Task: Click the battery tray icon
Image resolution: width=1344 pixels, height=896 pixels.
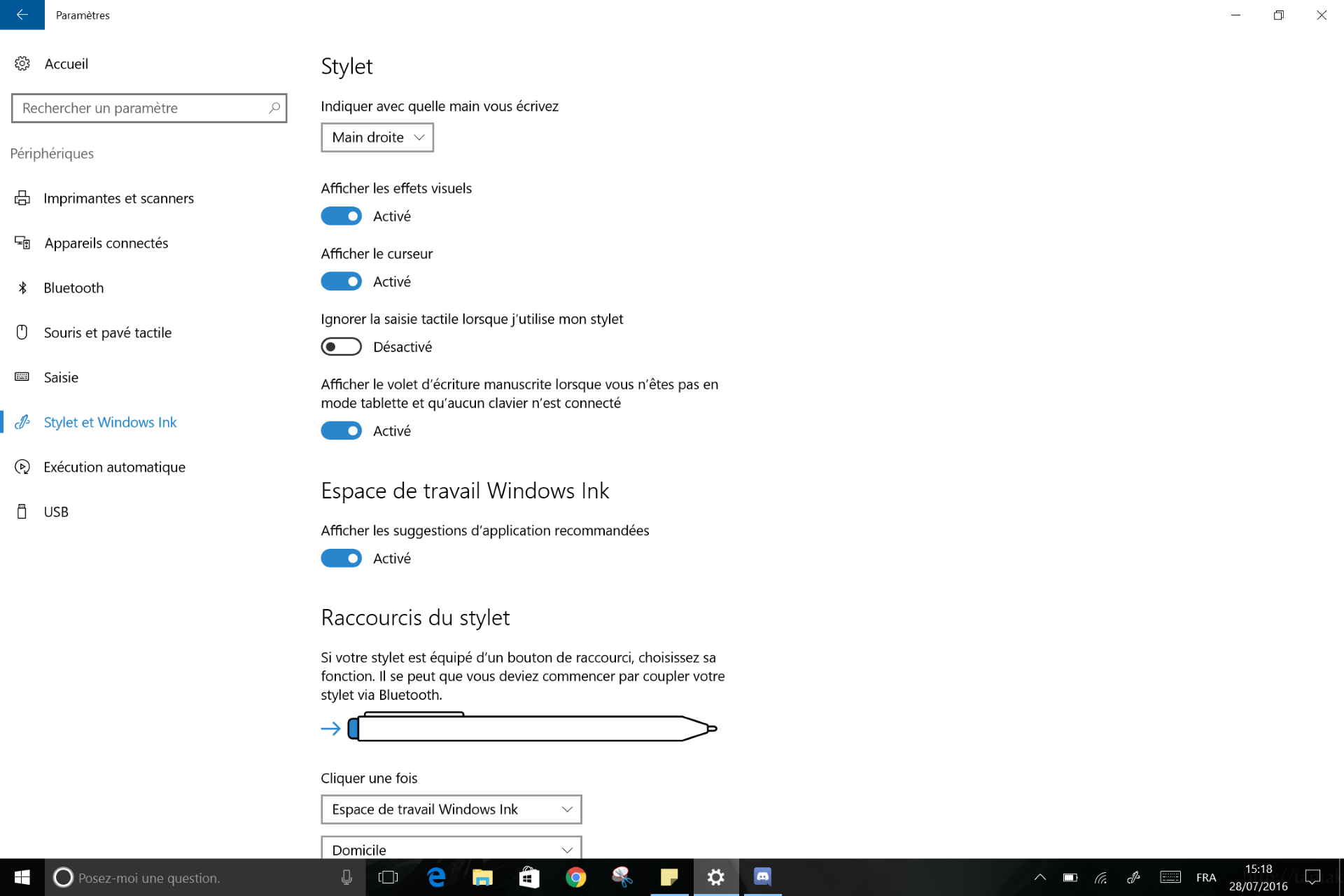Action: pyautogui.click(x=1070, y=877)
